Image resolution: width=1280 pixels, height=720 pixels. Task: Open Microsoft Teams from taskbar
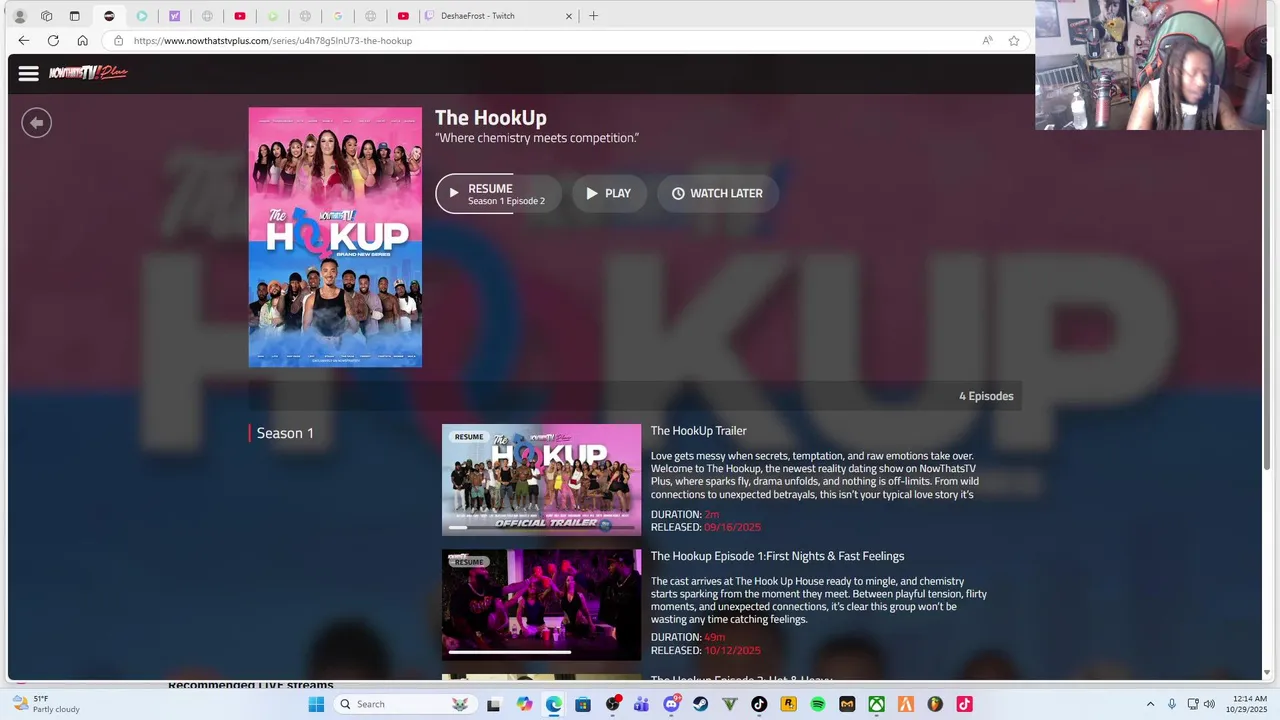(641, 704)
